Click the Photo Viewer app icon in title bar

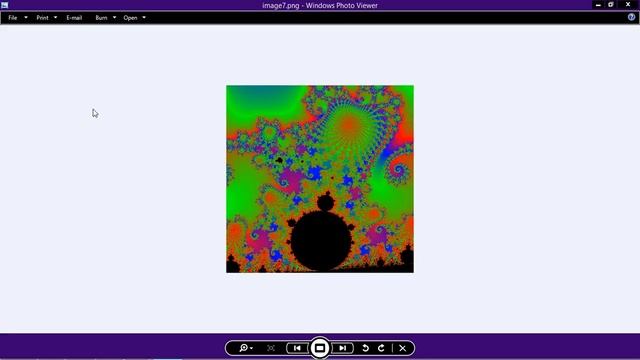(x=4, y=5)
